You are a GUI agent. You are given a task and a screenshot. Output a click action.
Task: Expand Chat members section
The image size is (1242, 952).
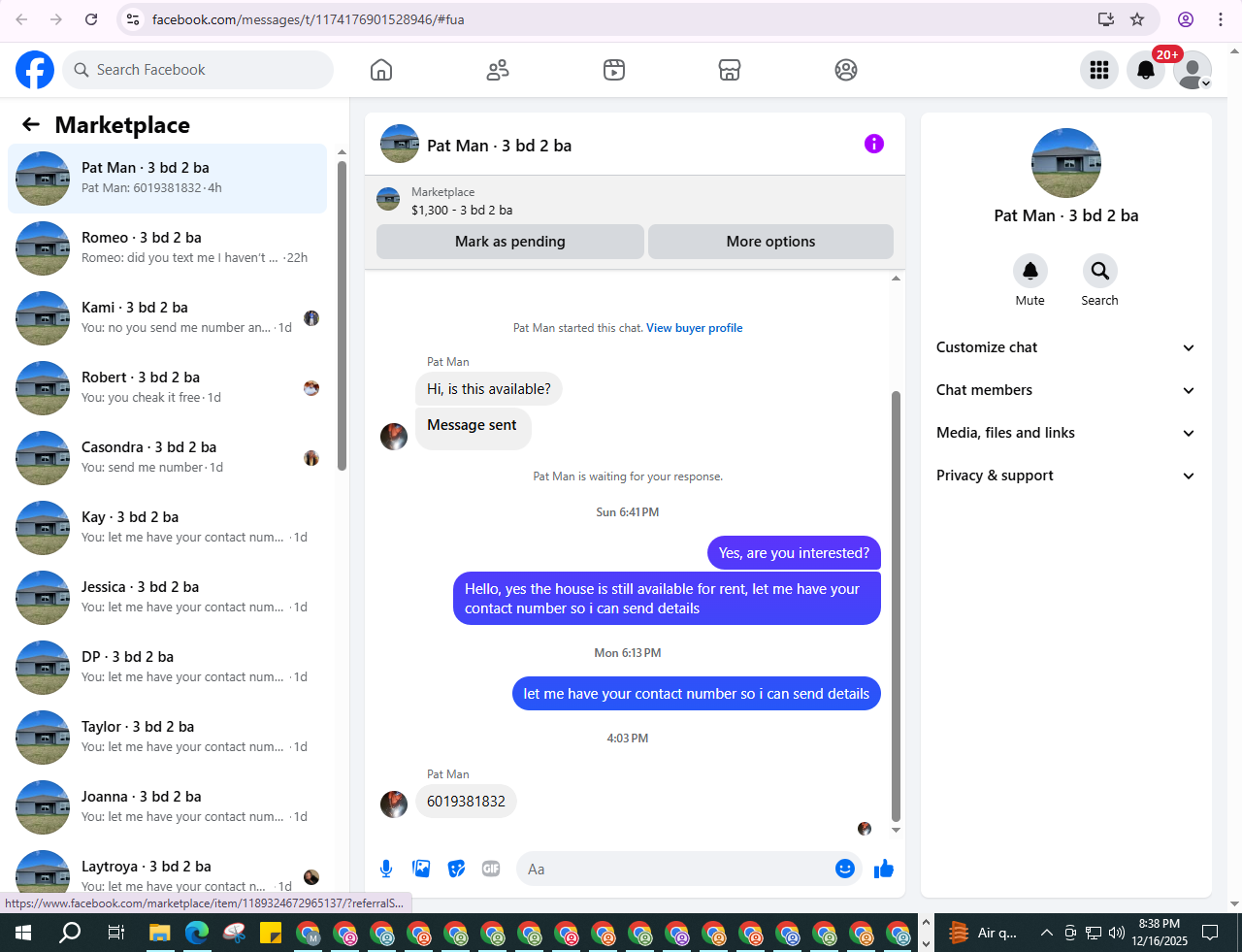[x=1065, y=390]
